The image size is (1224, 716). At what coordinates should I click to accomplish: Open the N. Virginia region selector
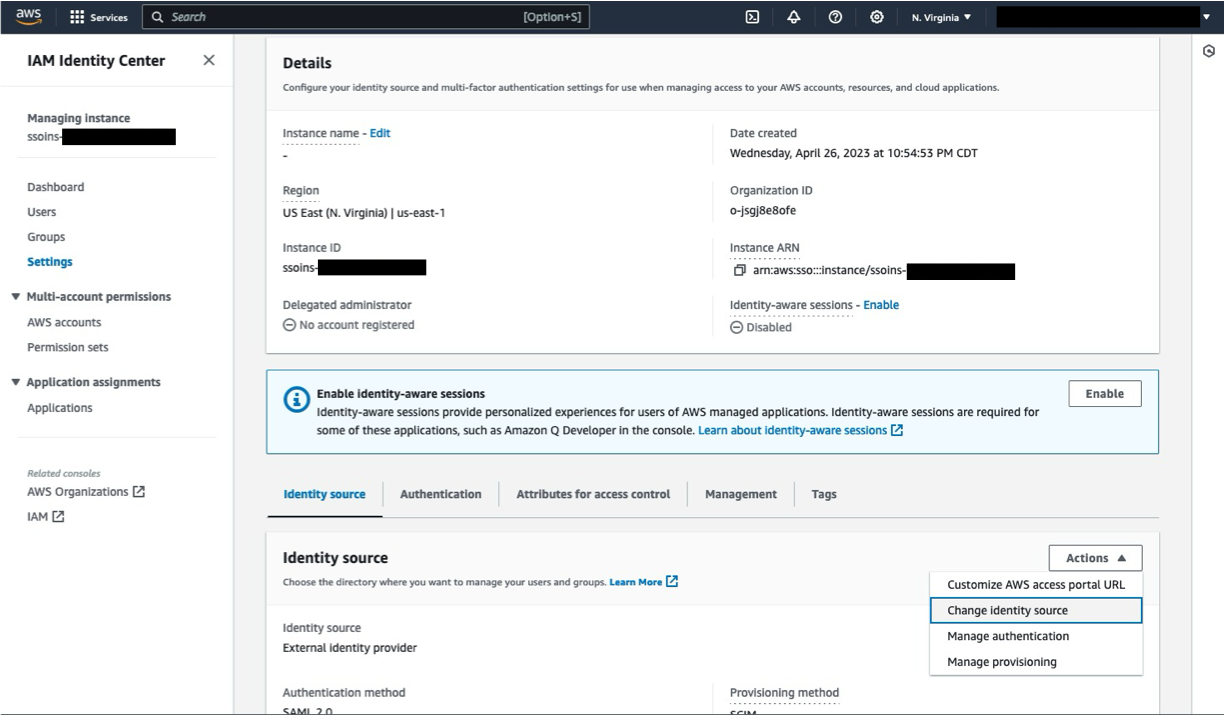pyautogui.click(x=940, y=16)
